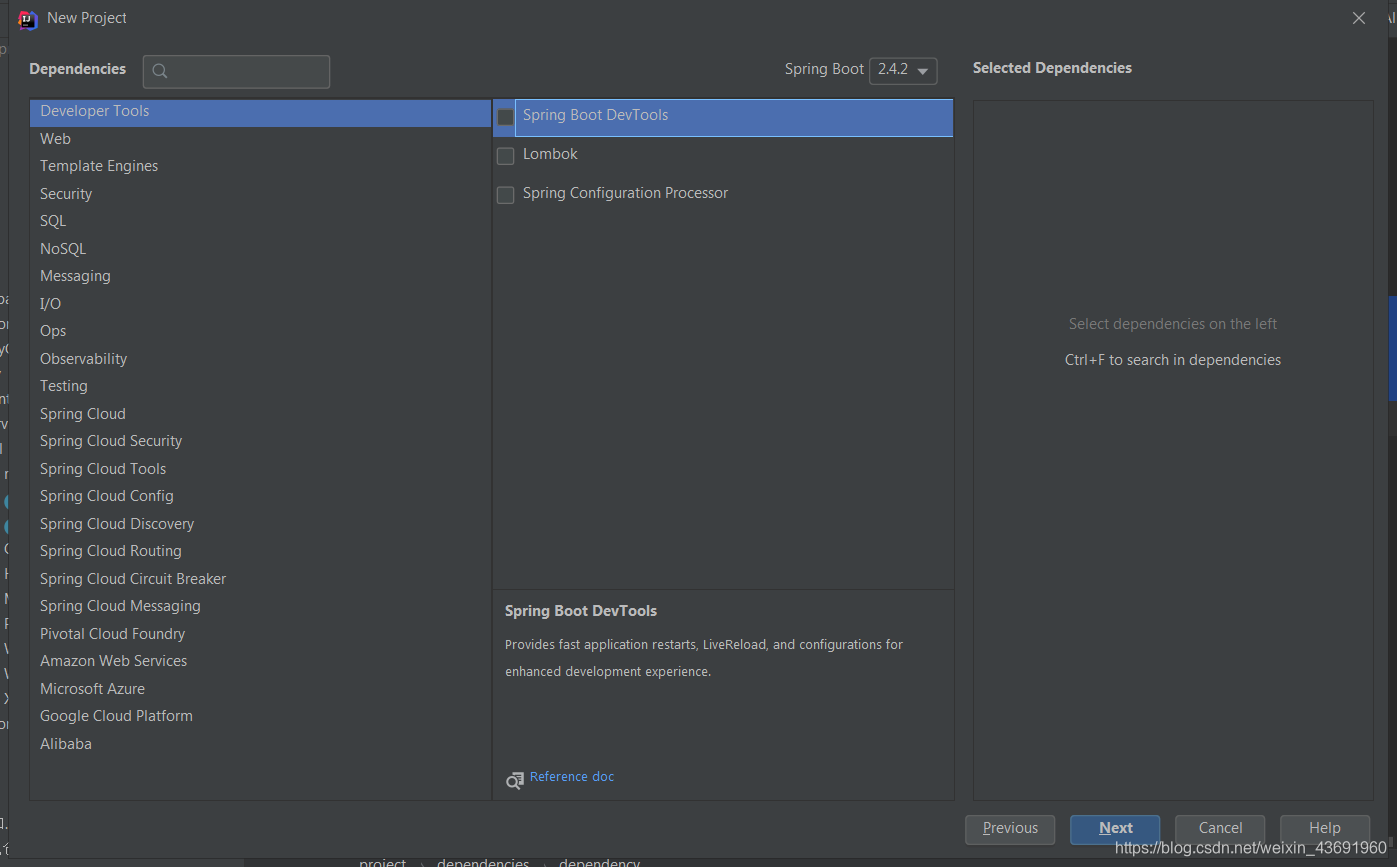The image size is (1397, 867).
Task: Choose the Testing category
Action: (x=260, y=386)
